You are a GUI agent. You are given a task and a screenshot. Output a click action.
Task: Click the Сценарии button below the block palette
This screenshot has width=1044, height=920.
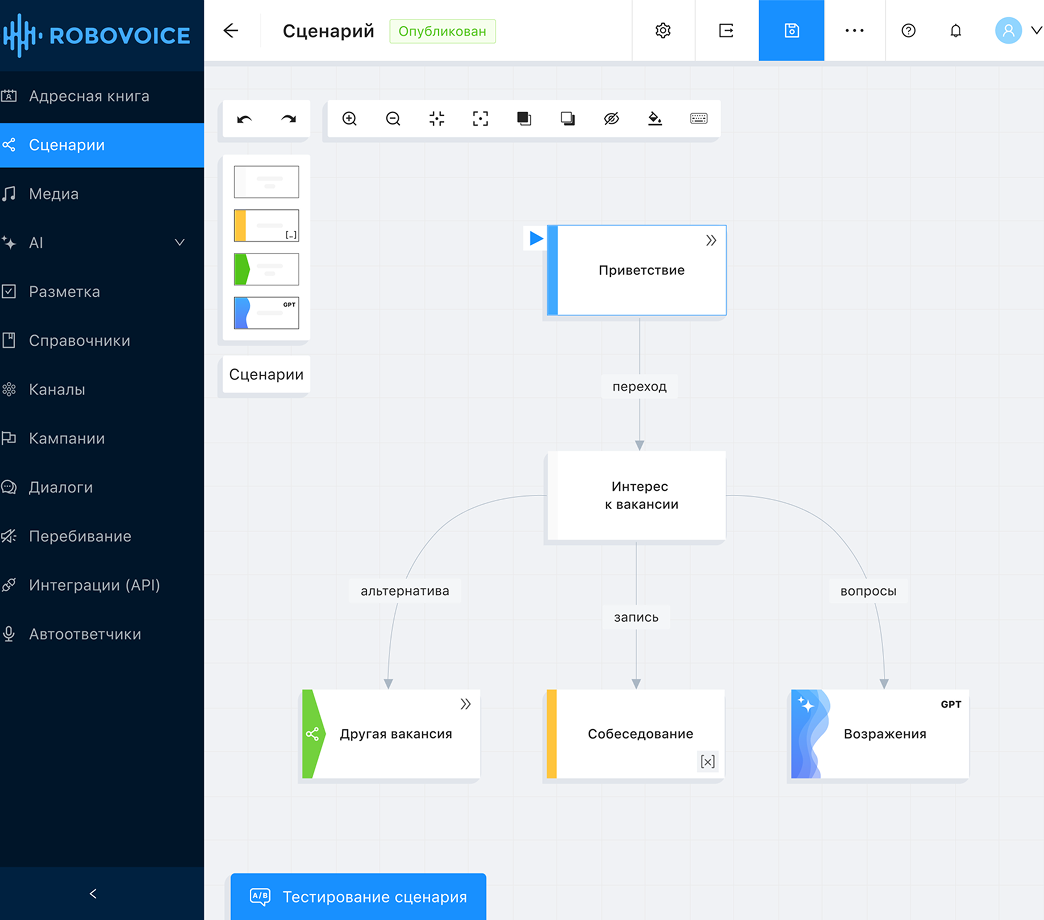[266, 375]
